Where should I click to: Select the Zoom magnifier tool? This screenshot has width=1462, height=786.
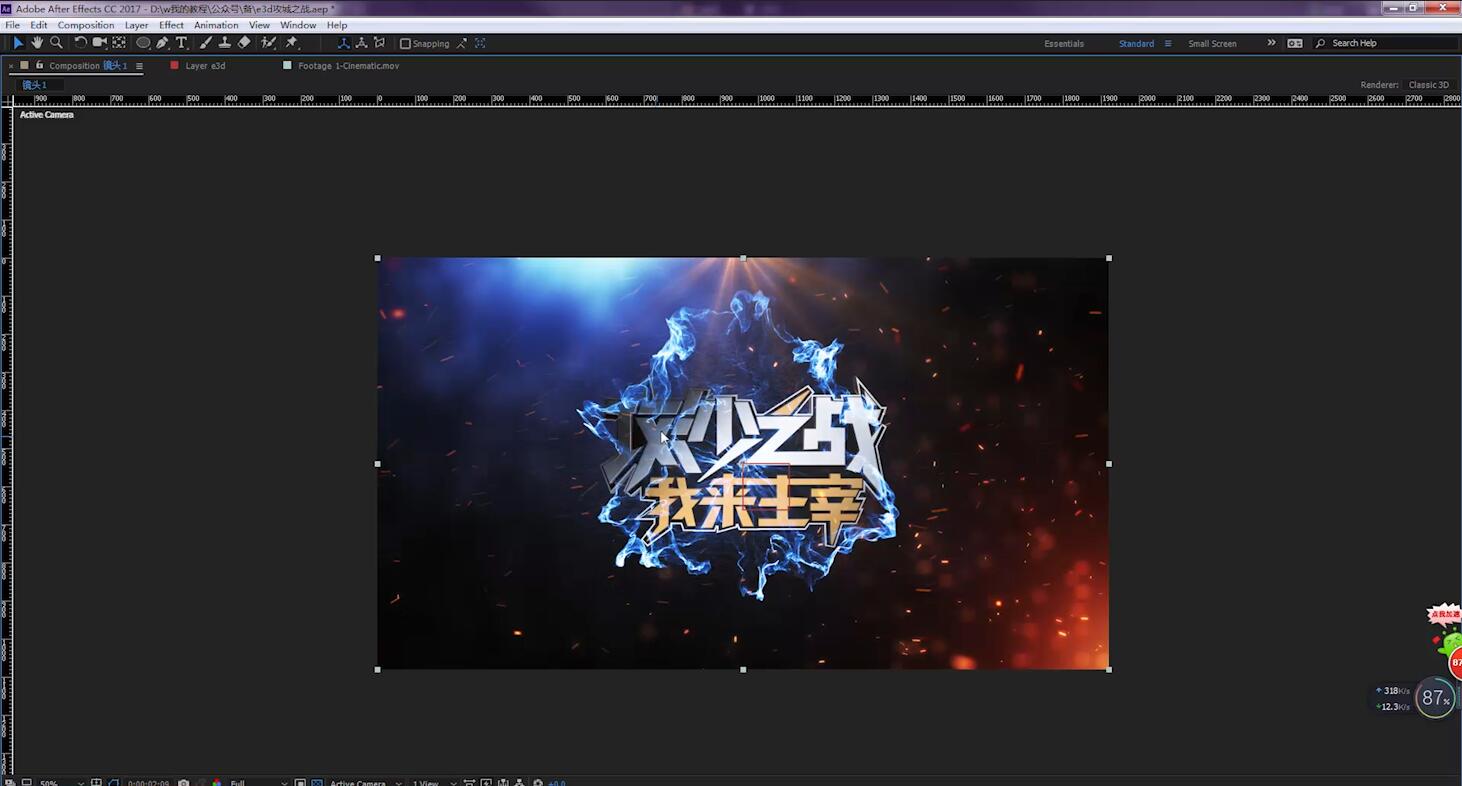pyautogui.click(x=56, y=43)
